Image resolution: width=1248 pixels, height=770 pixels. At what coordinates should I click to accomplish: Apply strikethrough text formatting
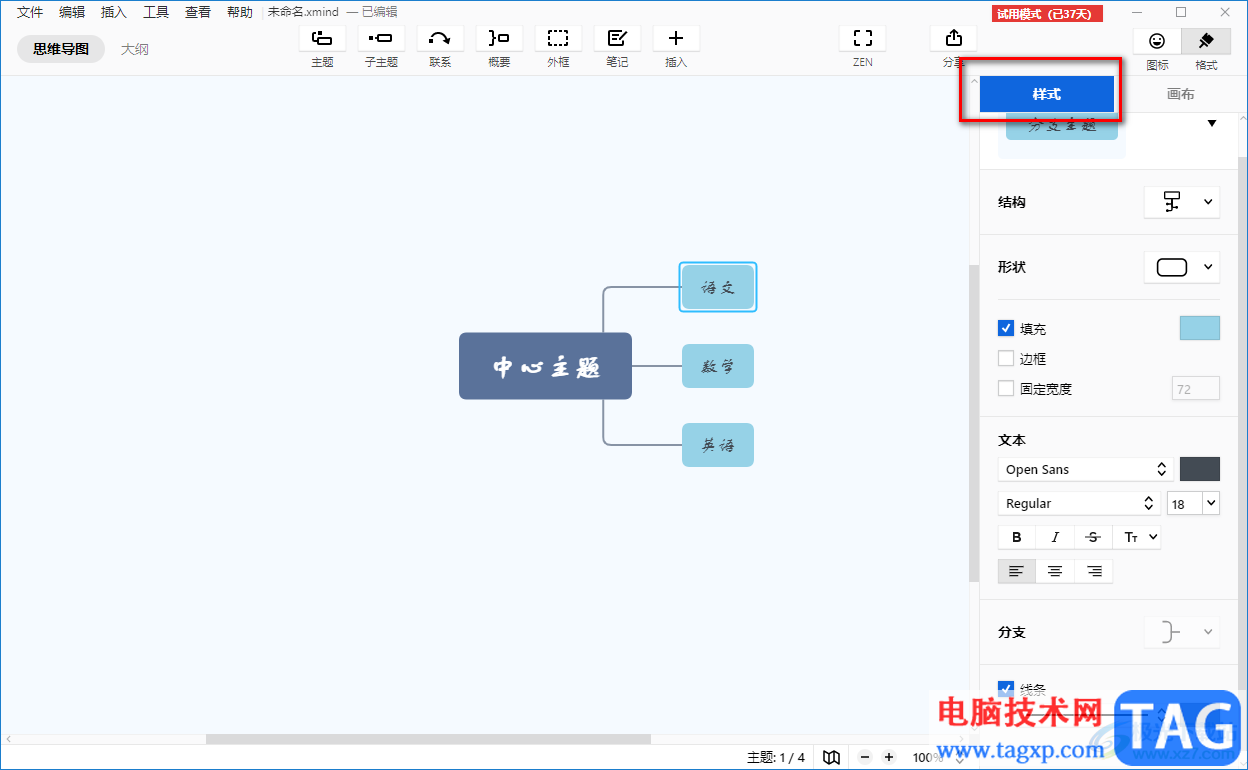click(x=1093, y=537)
